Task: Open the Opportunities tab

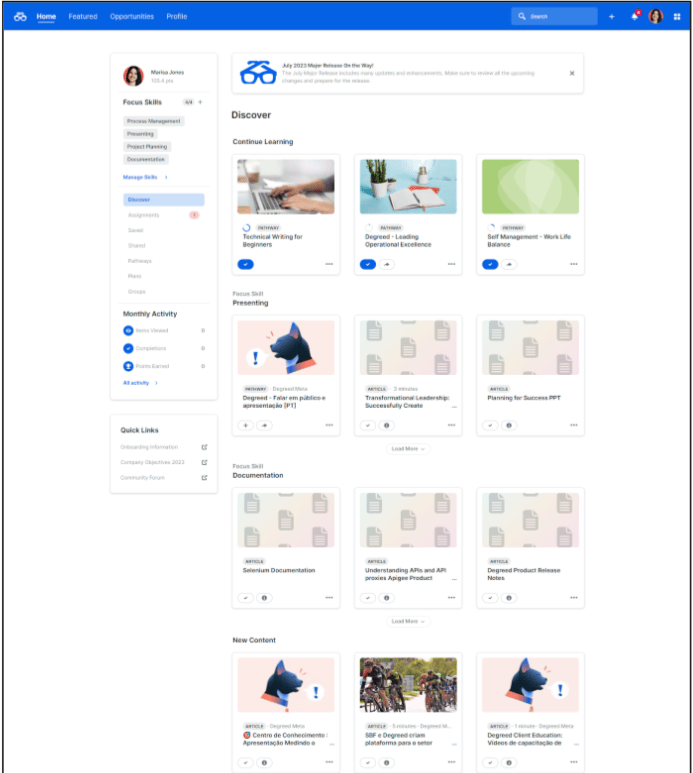Action: coord(132,16)
